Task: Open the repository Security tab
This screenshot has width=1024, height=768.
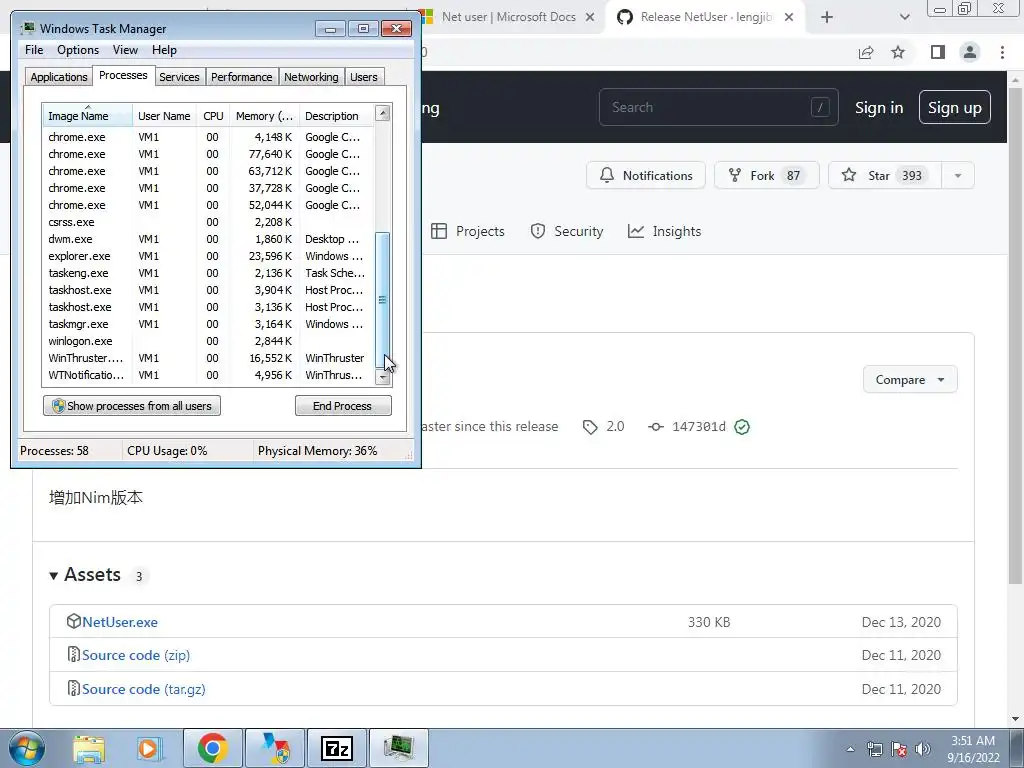Action: click(566, 231)
